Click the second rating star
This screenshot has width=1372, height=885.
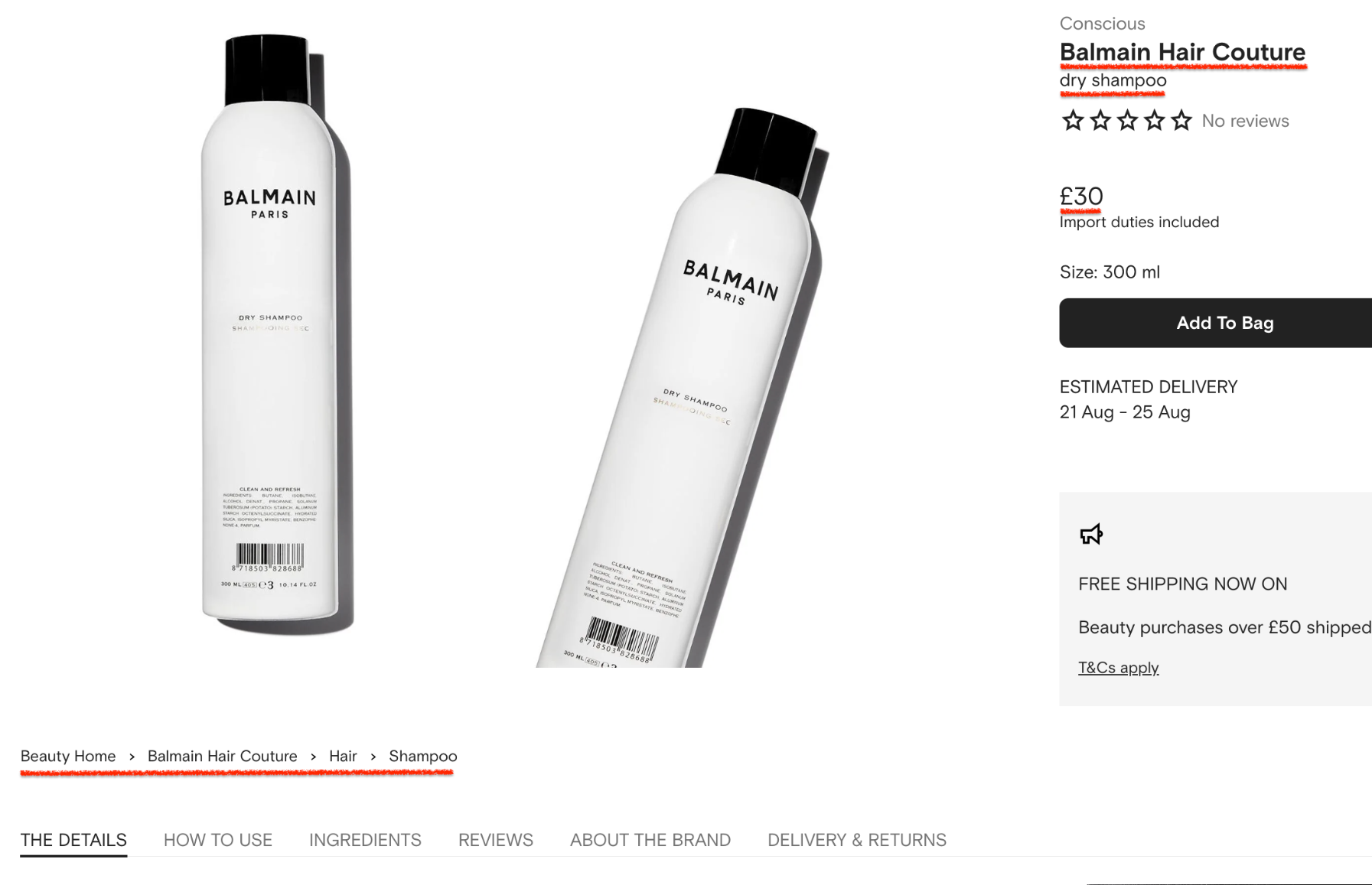point(1100,120)
